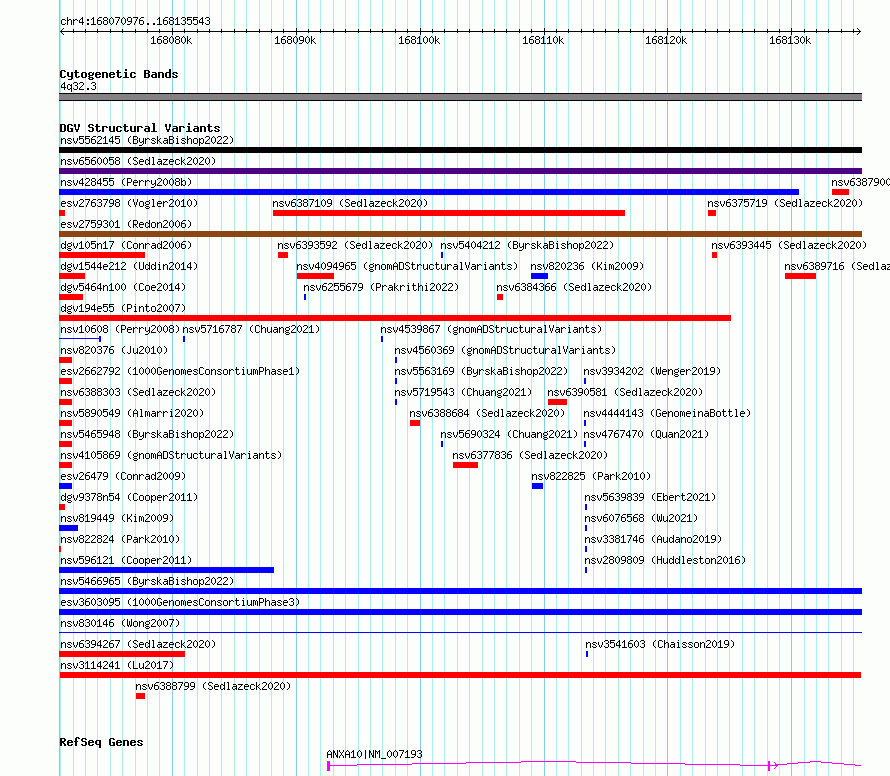Click nsv5466965 (ByrskaBishop2022) label
This screenshot has height=776, width=890.
coord(147,581)
